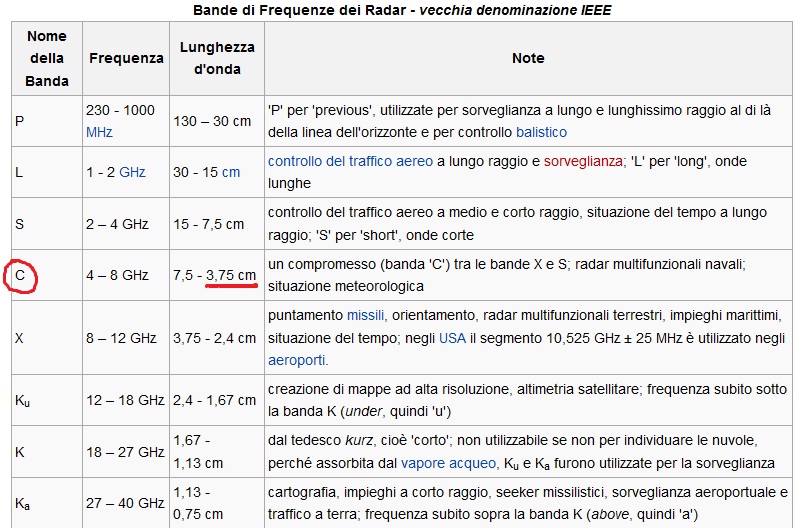Screen dimensions: 797x528
Task: Click the Ku note 'creazione di mappe'
Action: pos(528,400)
